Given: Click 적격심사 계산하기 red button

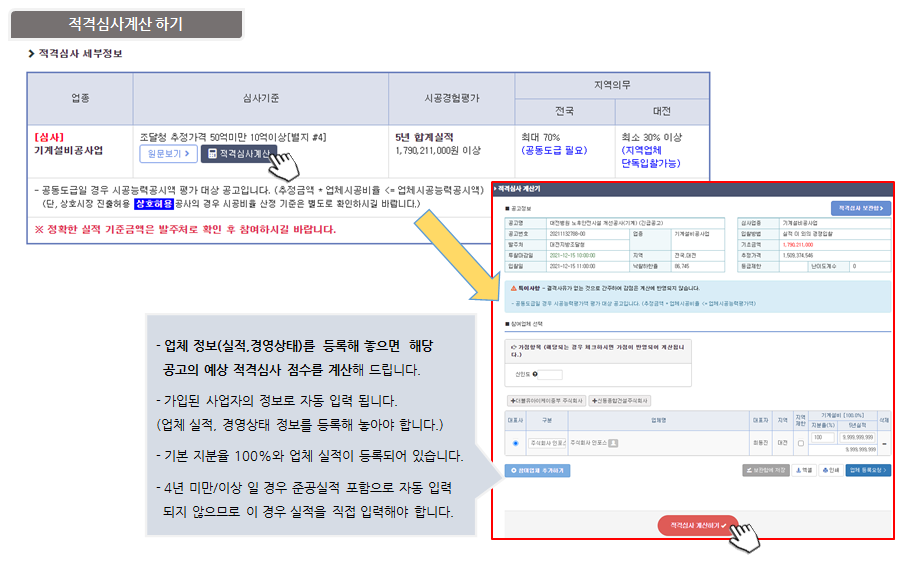Looking at the screenshot, I should pyautogui.click(x=698, y=526).
